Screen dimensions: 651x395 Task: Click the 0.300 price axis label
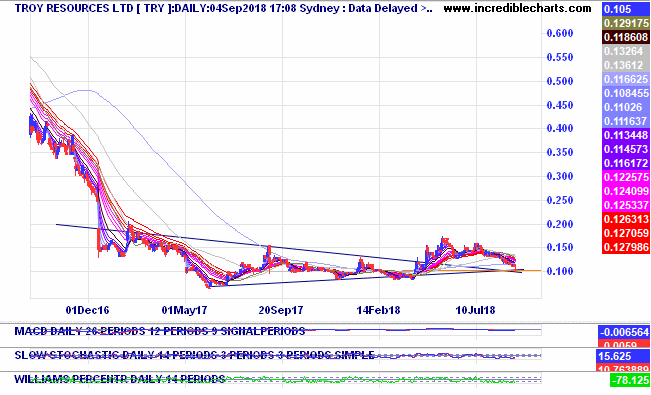[x=560, y=176]
